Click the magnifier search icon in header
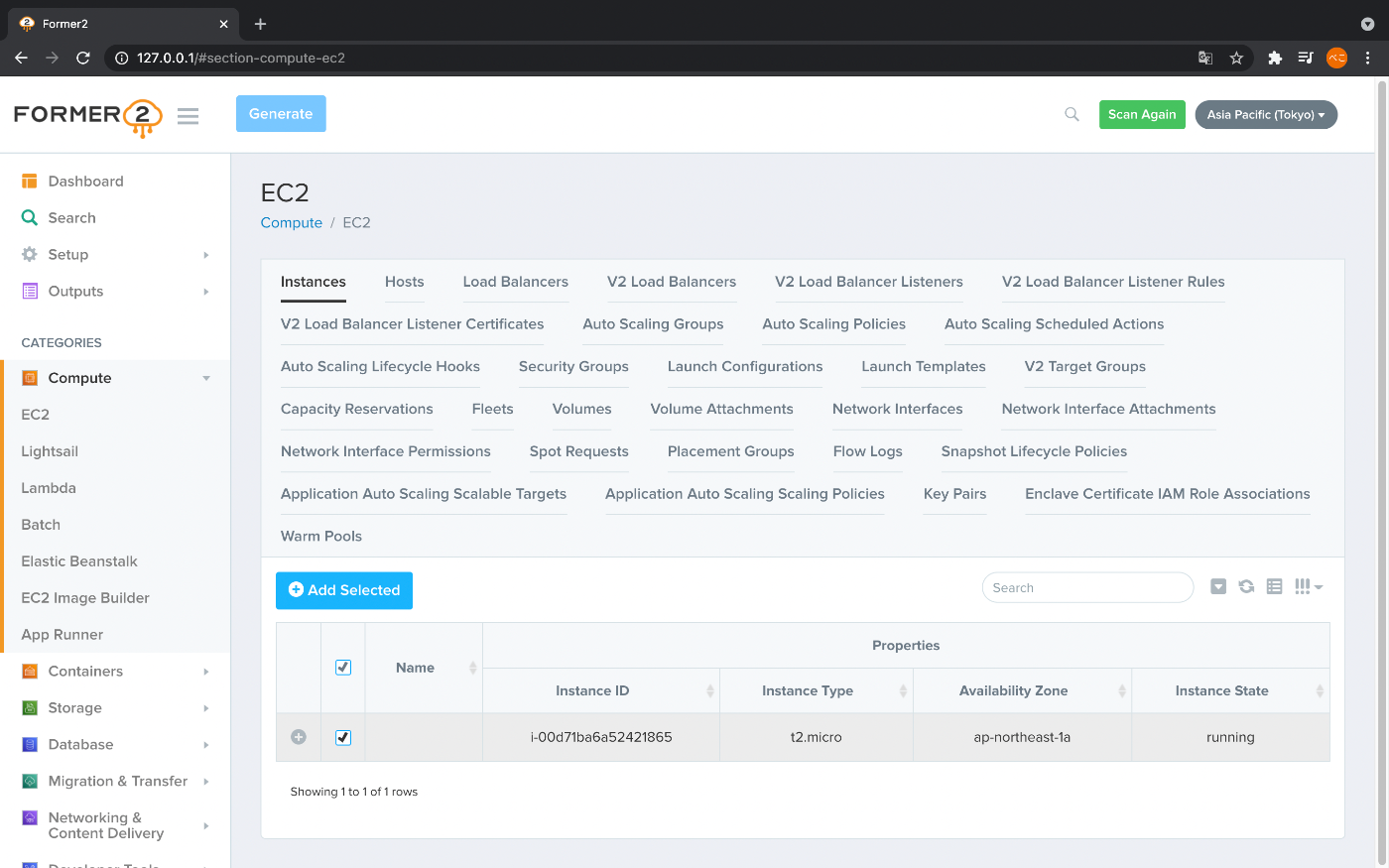The image size is (1389, 868). click(x=1072, y=114)
